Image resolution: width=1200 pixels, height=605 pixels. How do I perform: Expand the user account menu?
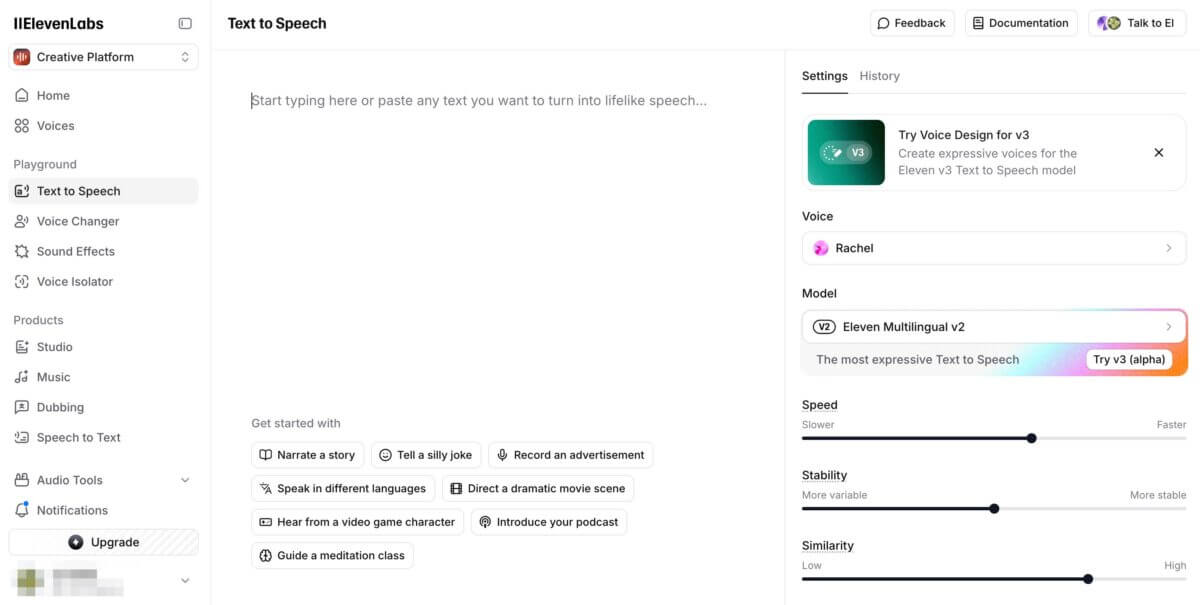[x=185, y=580]
